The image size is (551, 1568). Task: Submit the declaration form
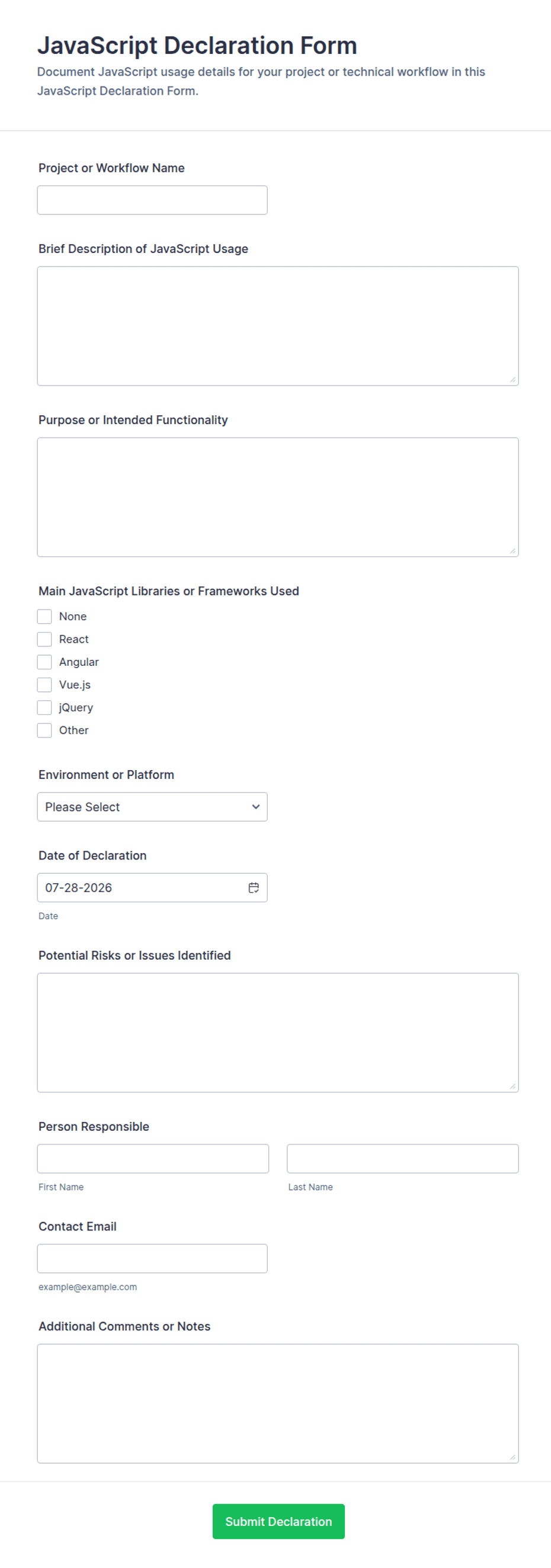pos(278,1521)
